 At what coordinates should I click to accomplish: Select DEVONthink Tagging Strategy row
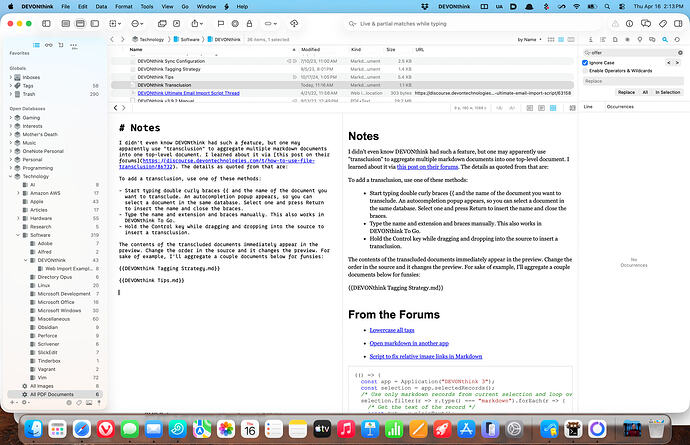coord(342,69)
